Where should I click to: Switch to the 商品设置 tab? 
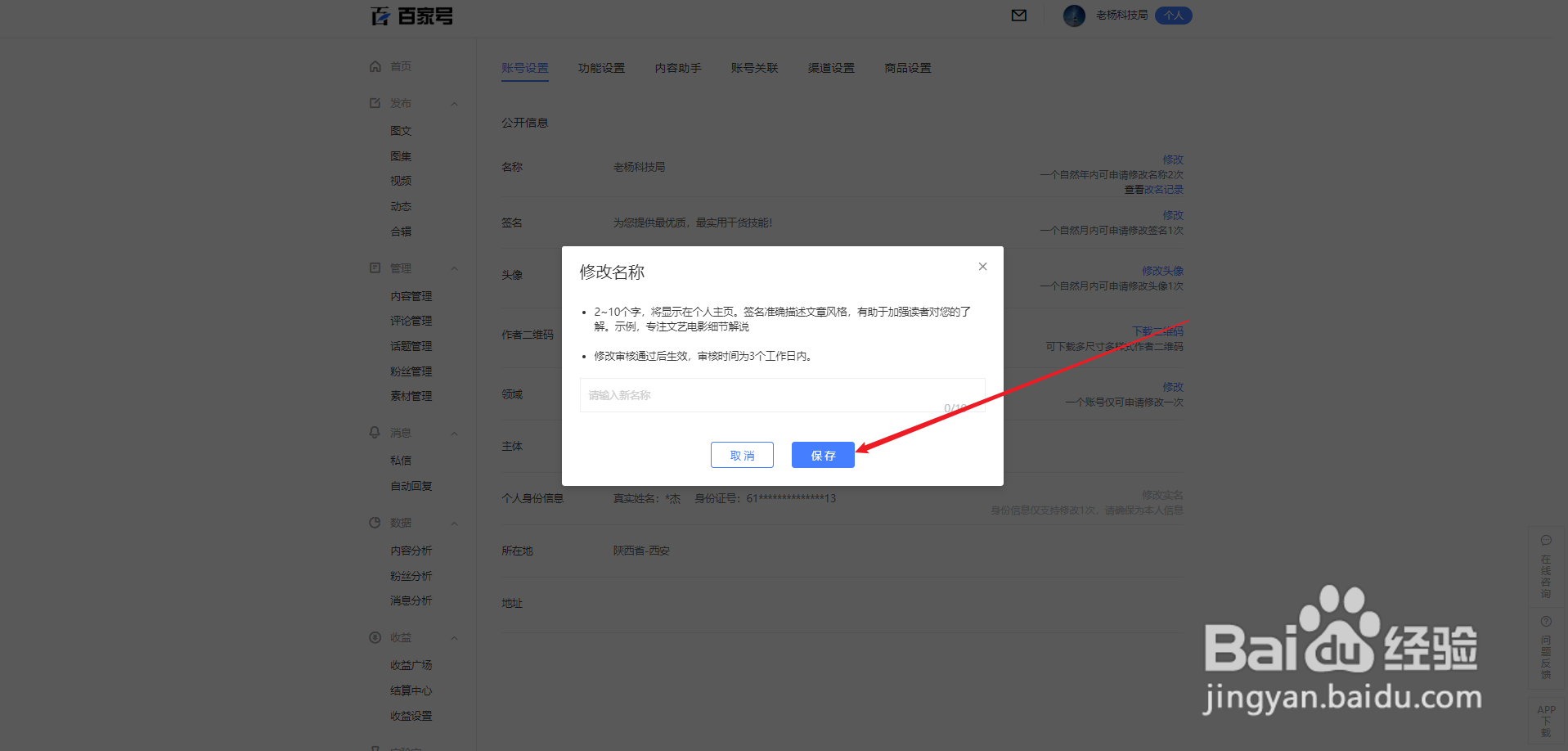[x=908, y=68]
